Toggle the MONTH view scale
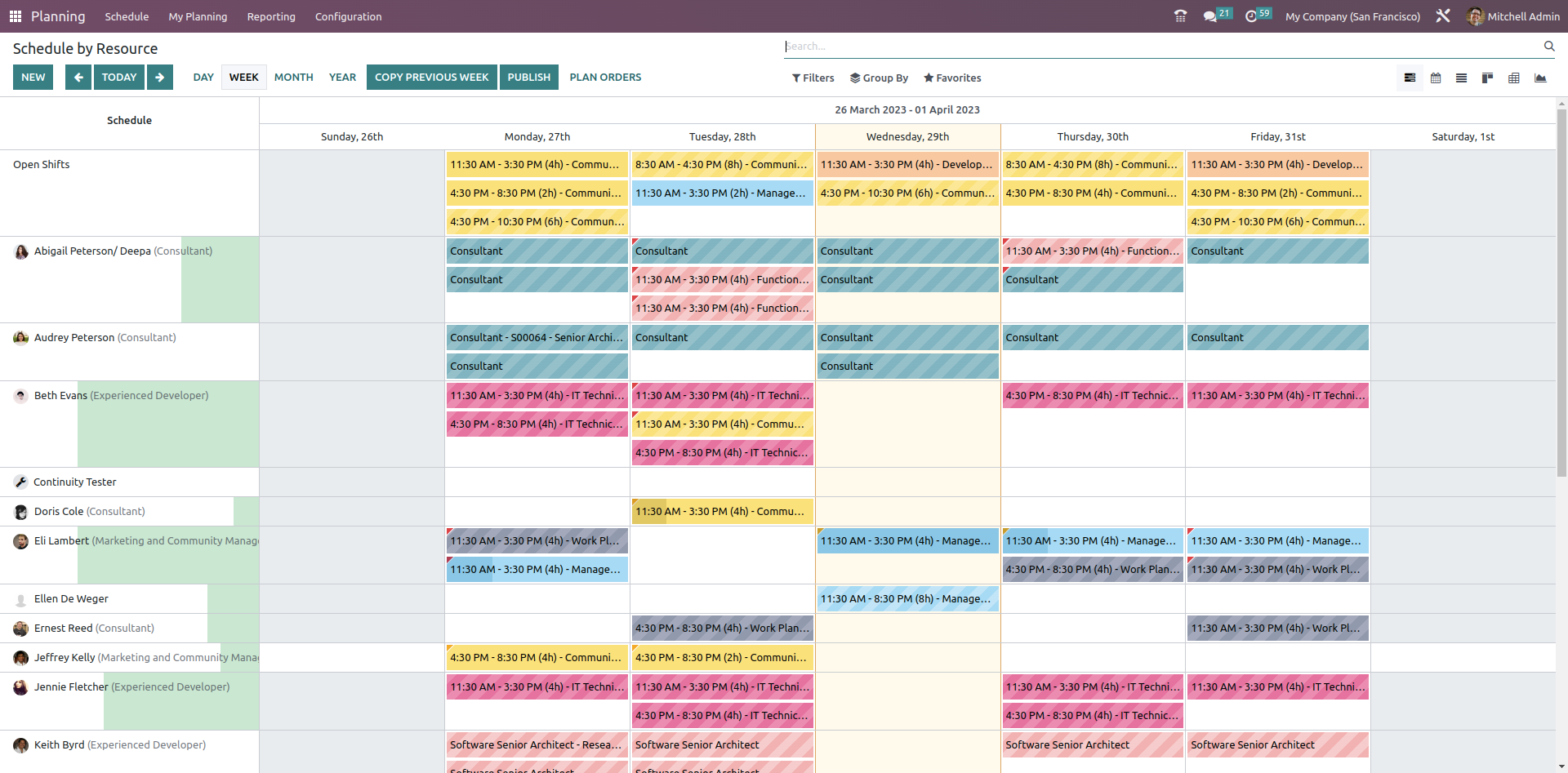This screenshot has height=773, width=1568. coord(293,77)
